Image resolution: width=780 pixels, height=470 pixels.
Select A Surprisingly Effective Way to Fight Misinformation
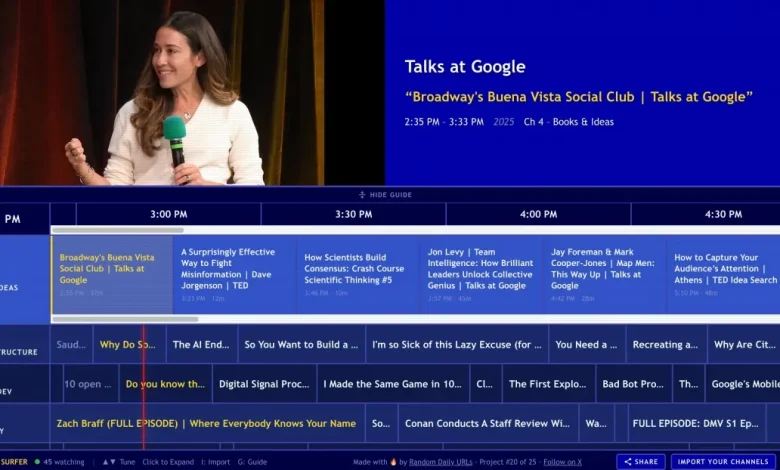235,275
